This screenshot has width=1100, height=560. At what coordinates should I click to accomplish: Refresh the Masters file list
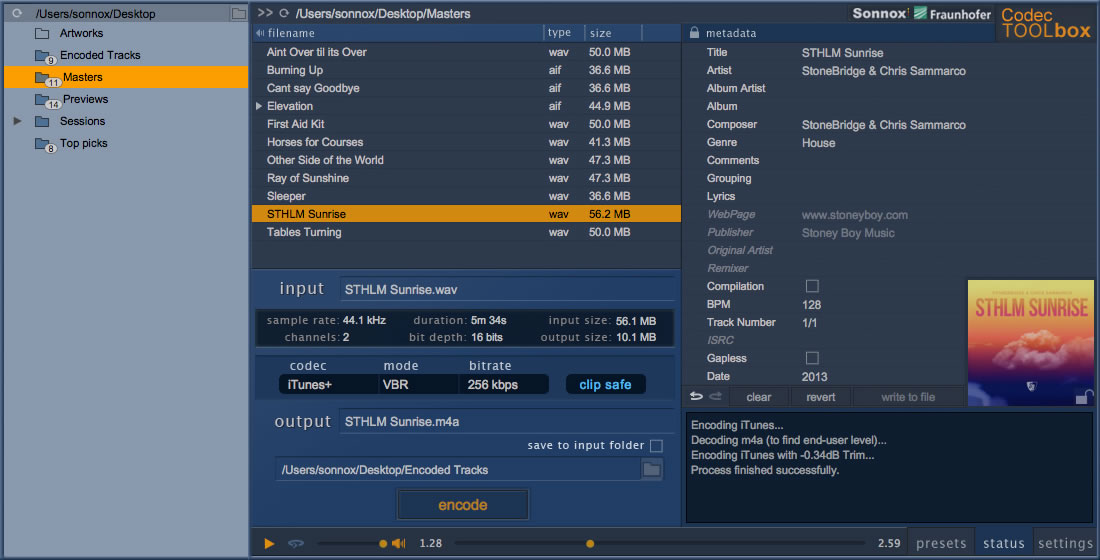(284, 13)
